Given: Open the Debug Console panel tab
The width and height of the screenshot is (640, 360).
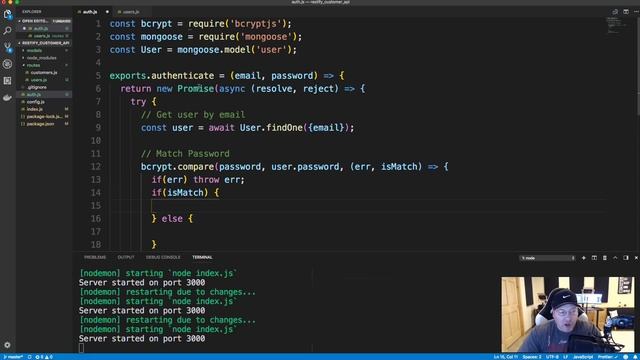Looking at the screenshot, I should [163, 258].
